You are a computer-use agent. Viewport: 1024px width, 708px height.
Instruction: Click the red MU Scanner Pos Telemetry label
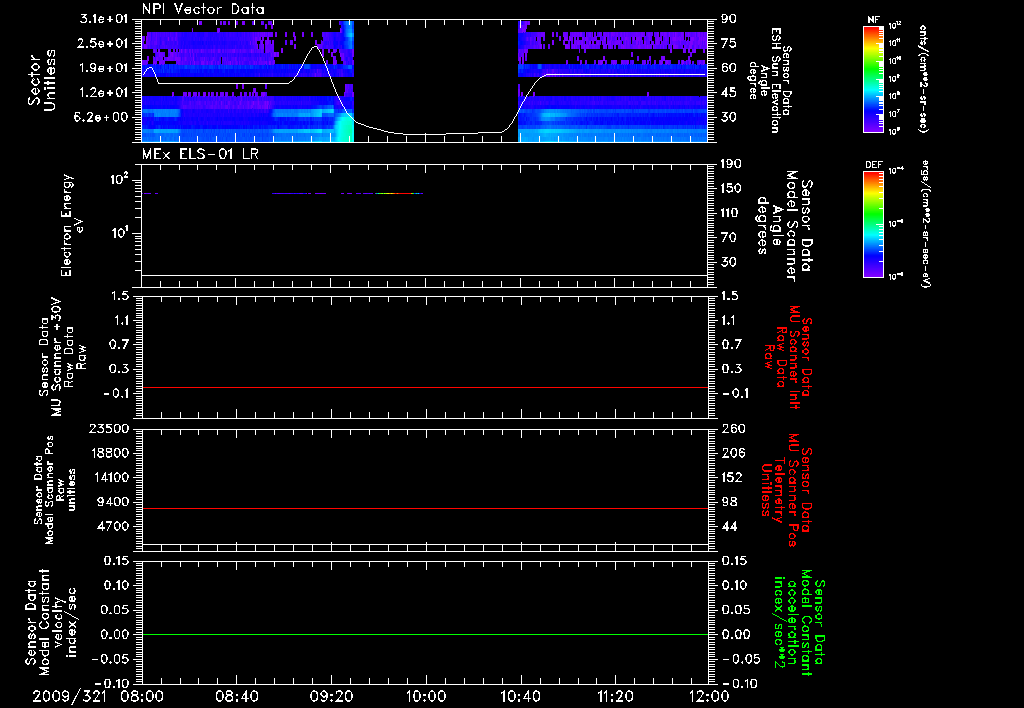pyautogui.click(x=786, y=490)
